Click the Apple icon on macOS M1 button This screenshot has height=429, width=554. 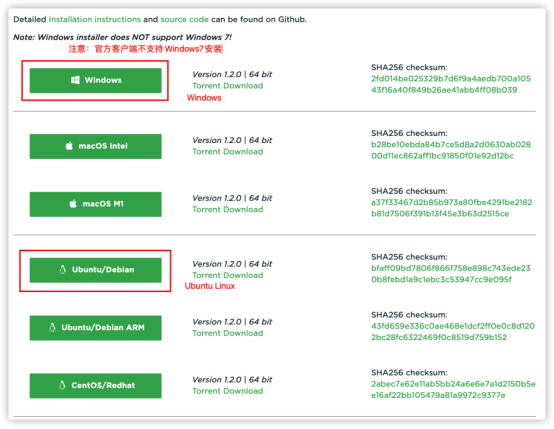point(73,204)
